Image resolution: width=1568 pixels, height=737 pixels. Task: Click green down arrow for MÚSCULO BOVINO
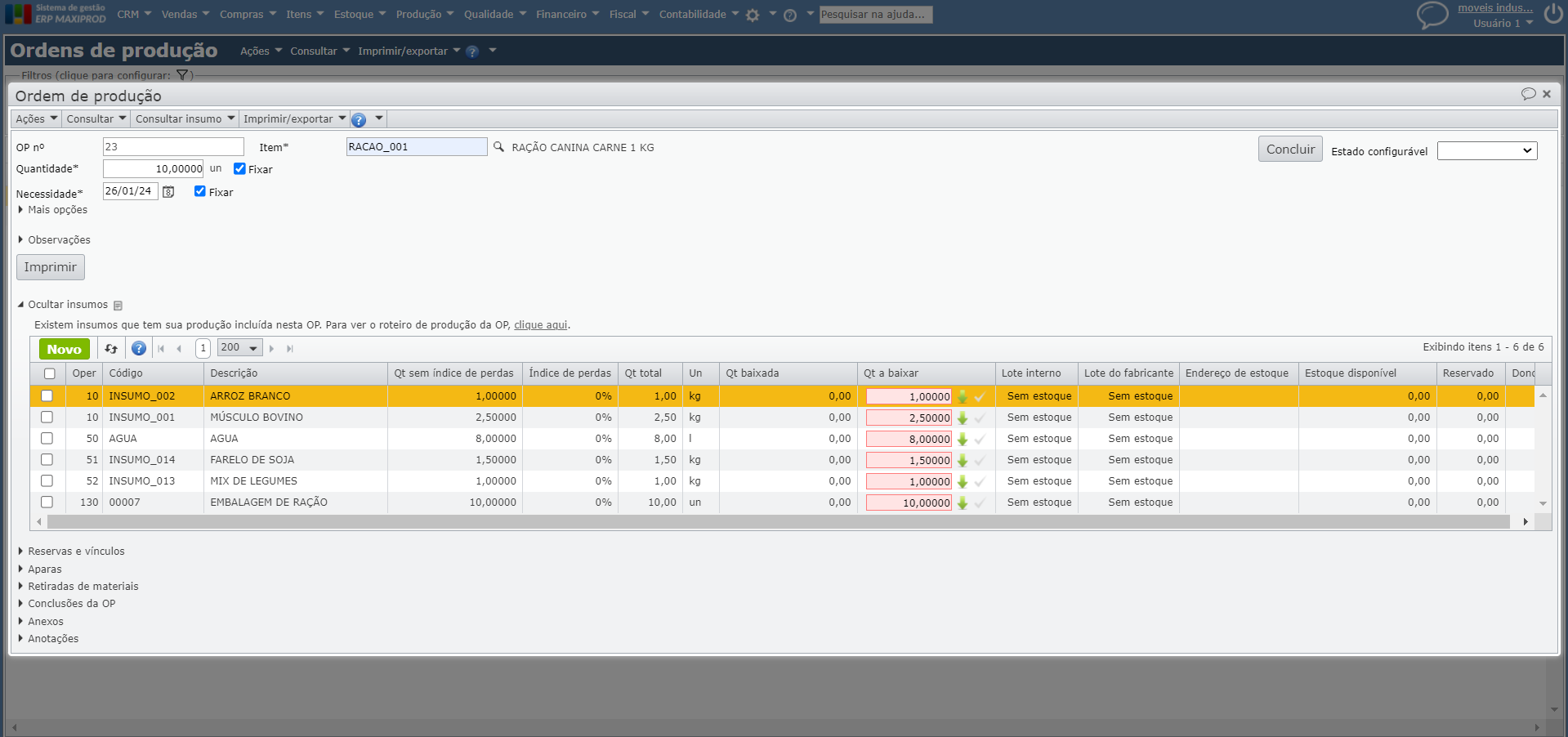point(963,418)
